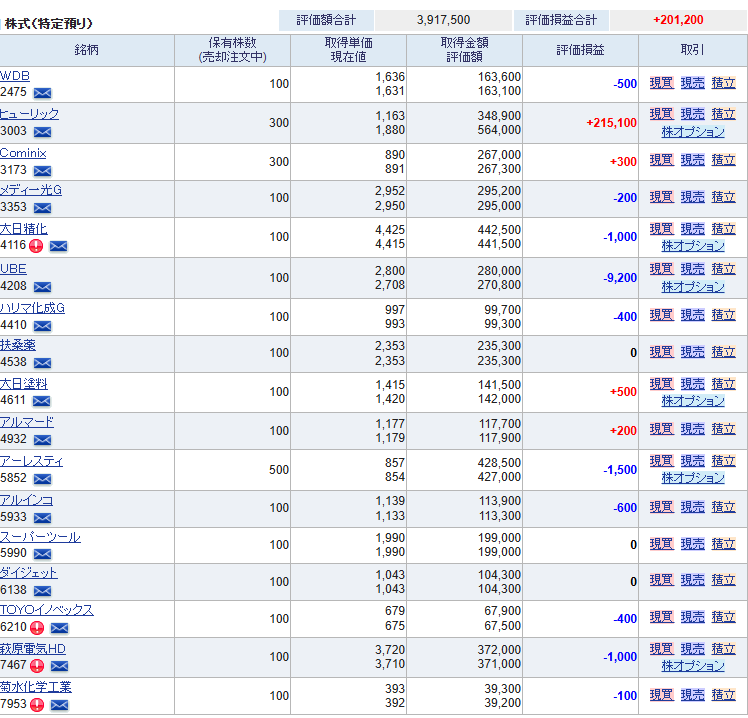This screenshot has height=718, width=748.
Task: Click the red alert icon beside code 4116
Action: pos(37,246)
